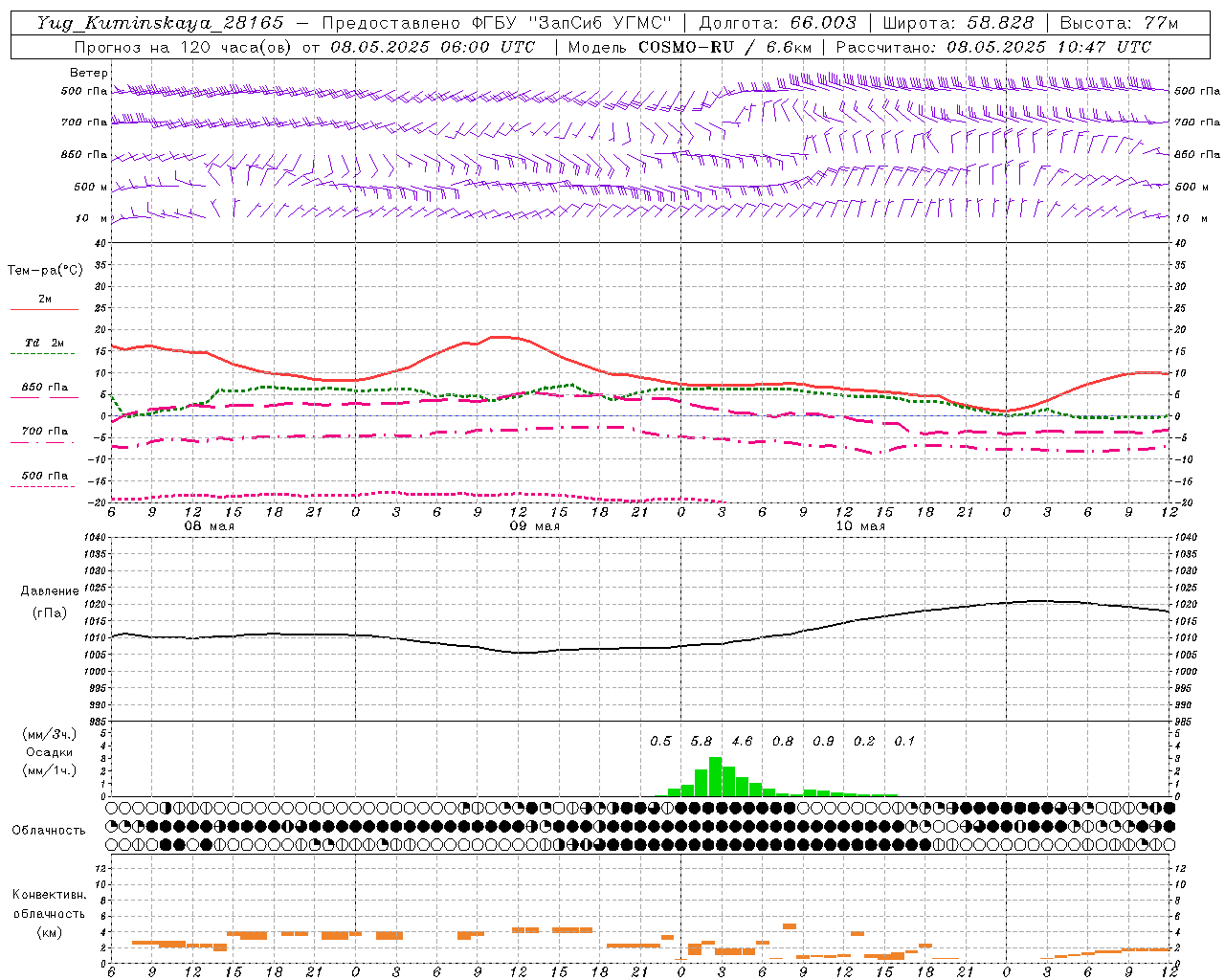Screen dimensions: 1225x980
Task: Select the text Предоставлено ФГБУ "ЗапСиб УГМС"
Action: [x=497, y=23]
